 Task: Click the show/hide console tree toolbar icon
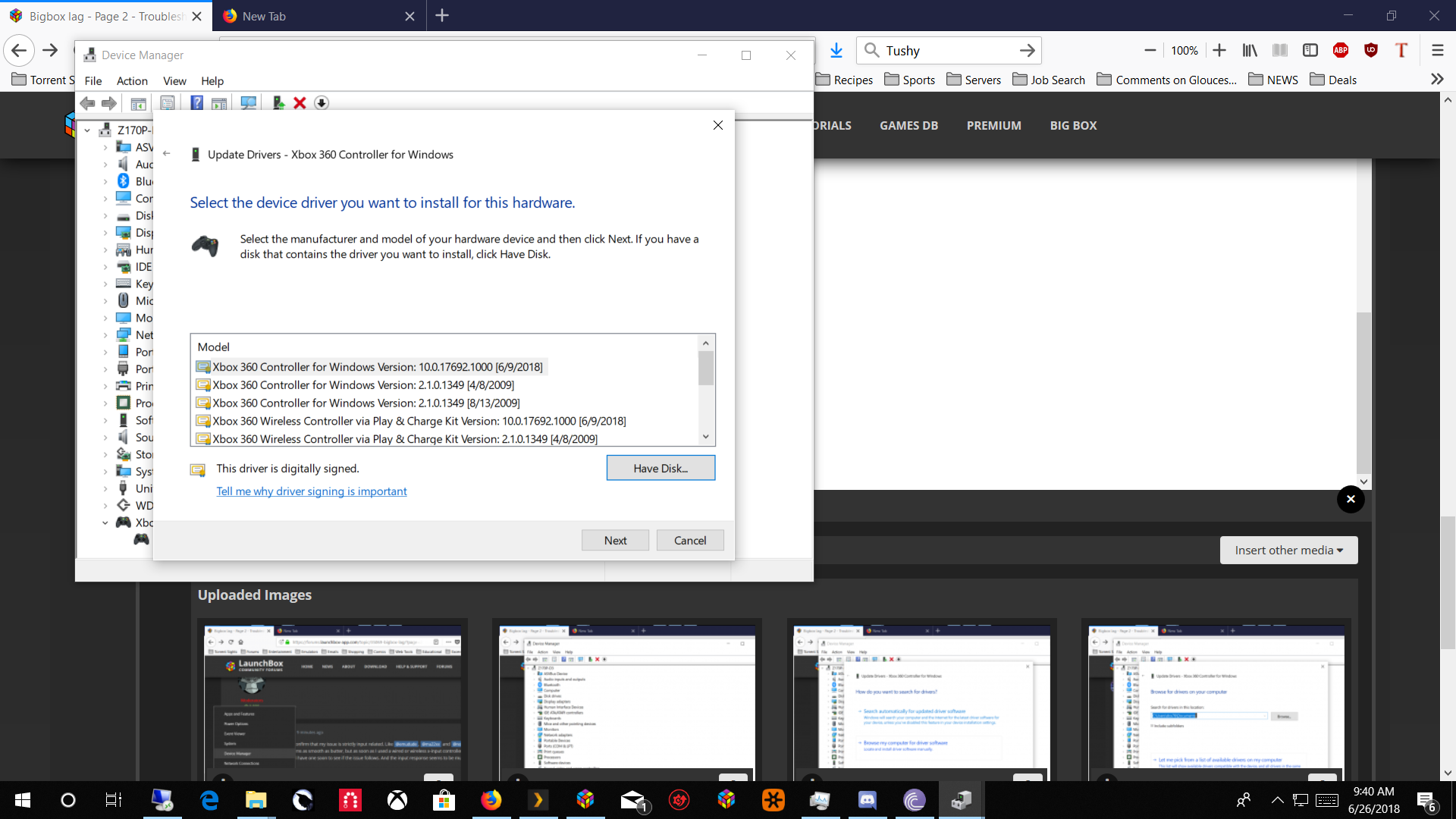[138, 103]
